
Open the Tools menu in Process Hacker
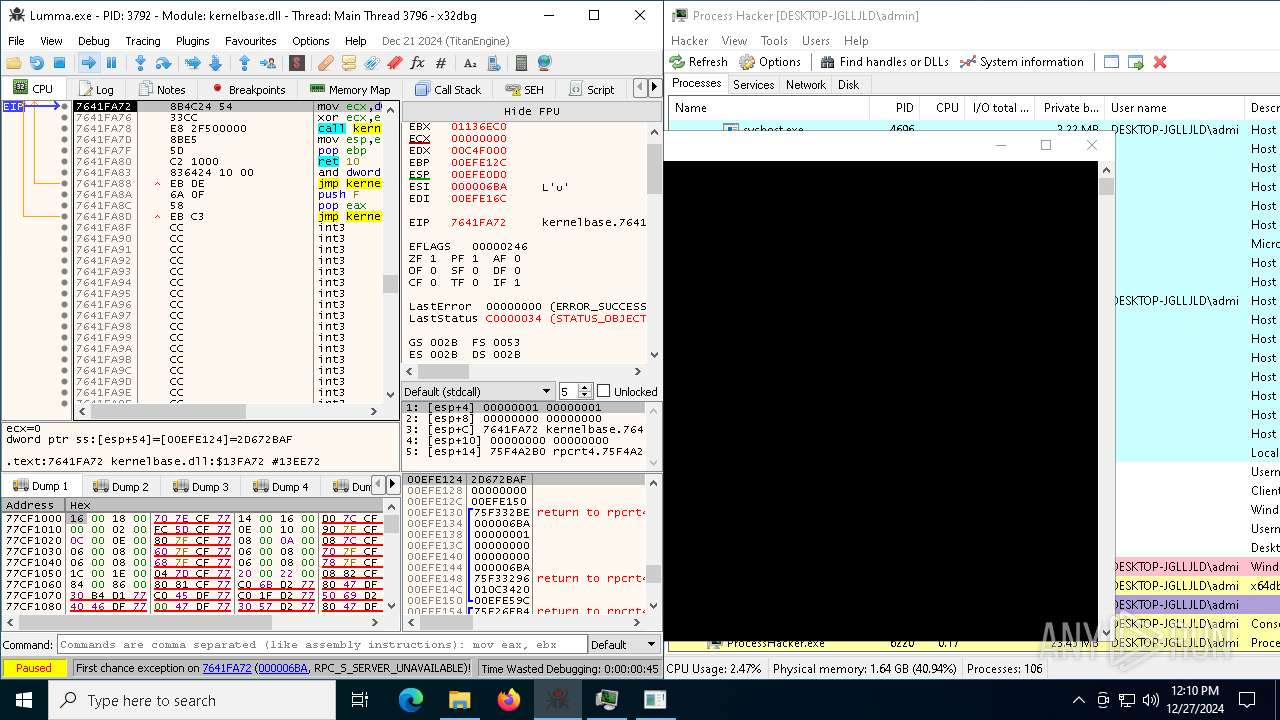tap(775, 41)
